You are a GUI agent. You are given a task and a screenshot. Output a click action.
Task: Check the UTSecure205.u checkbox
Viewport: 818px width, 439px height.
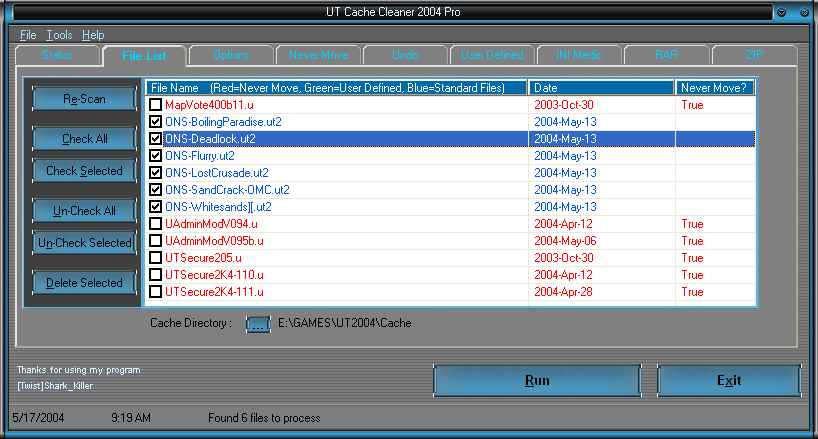pos(155,258)
